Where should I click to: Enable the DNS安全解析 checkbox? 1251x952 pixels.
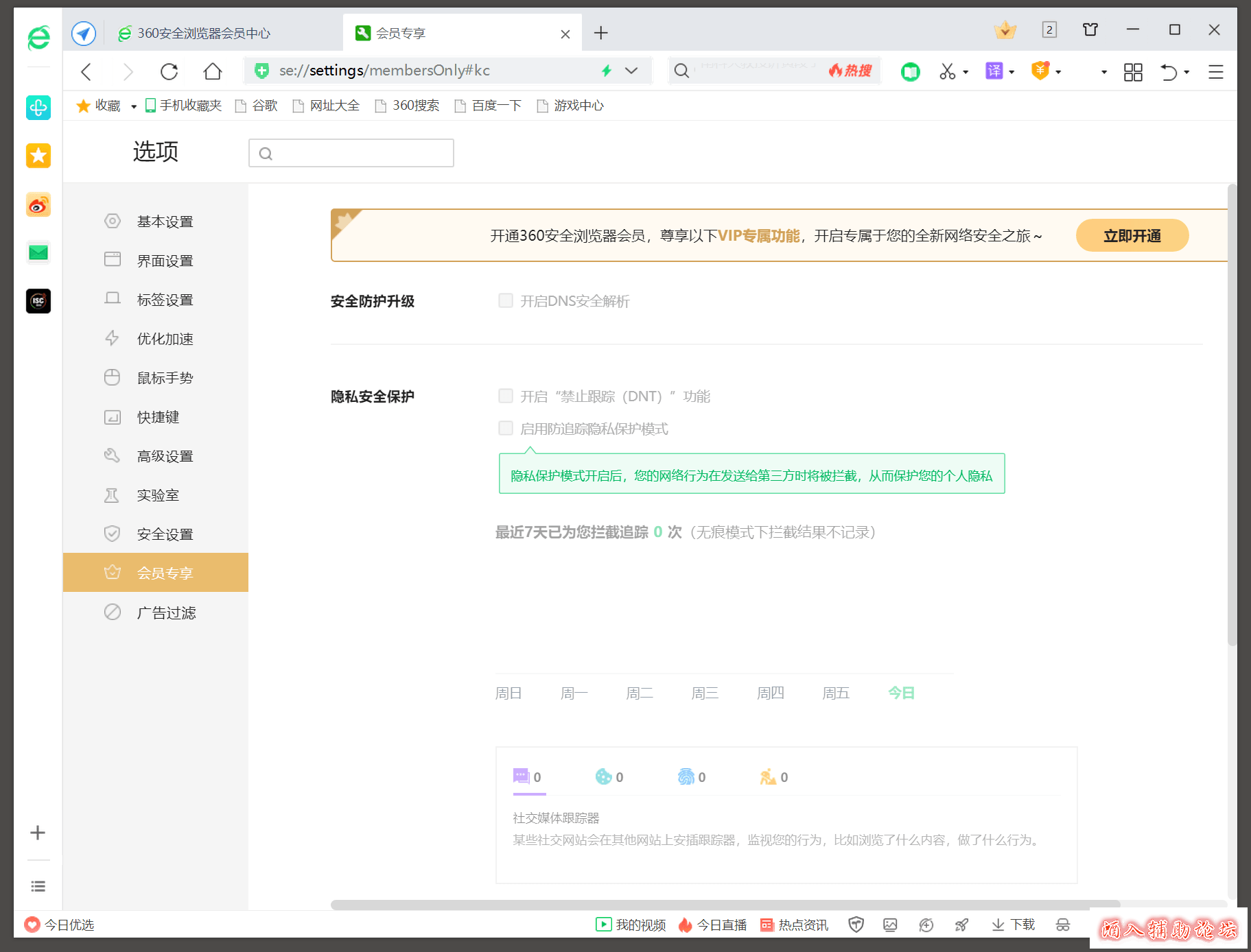click(x=506, y=300)
